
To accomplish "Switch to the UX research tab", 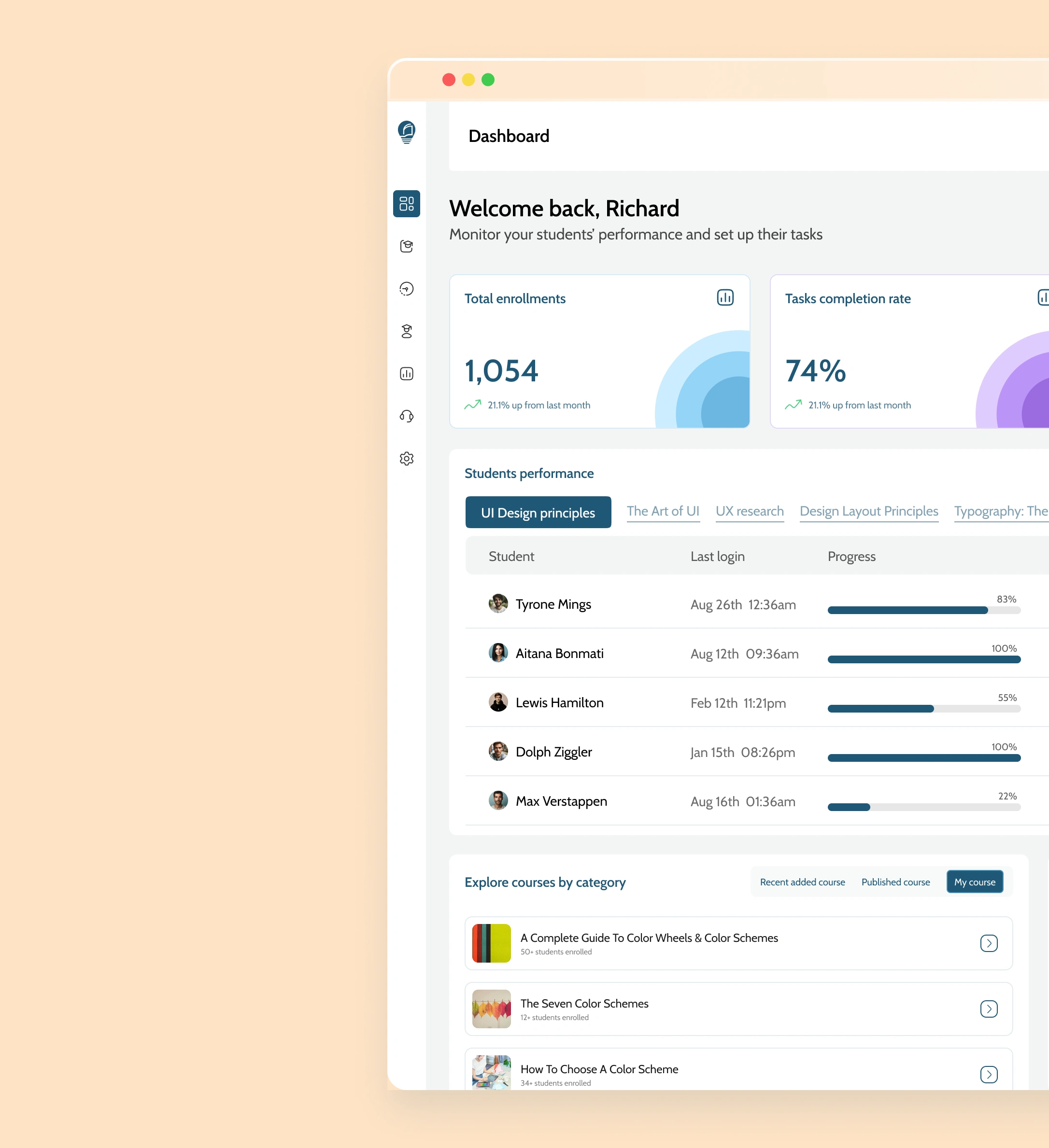I will [749, 511].
